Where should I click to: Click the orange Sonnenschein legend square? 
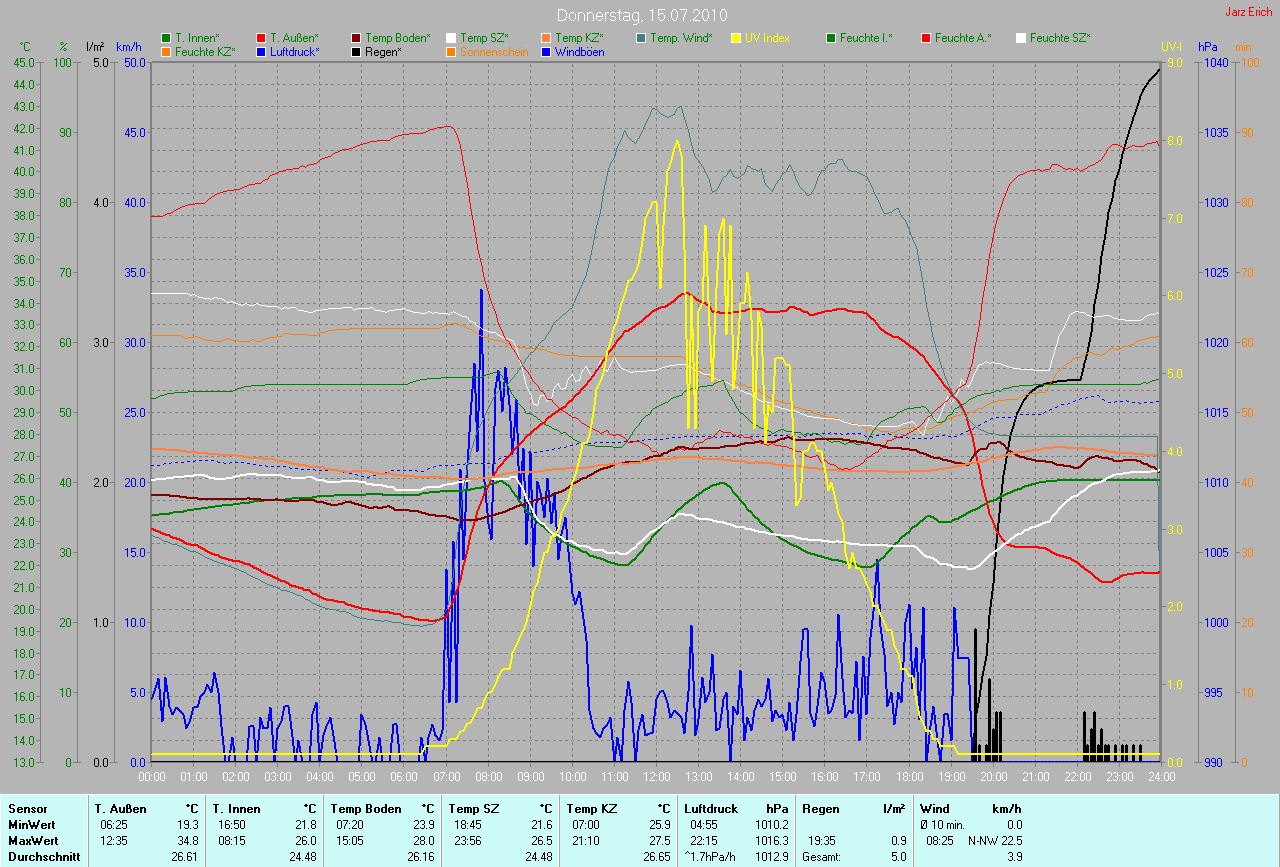451,52
